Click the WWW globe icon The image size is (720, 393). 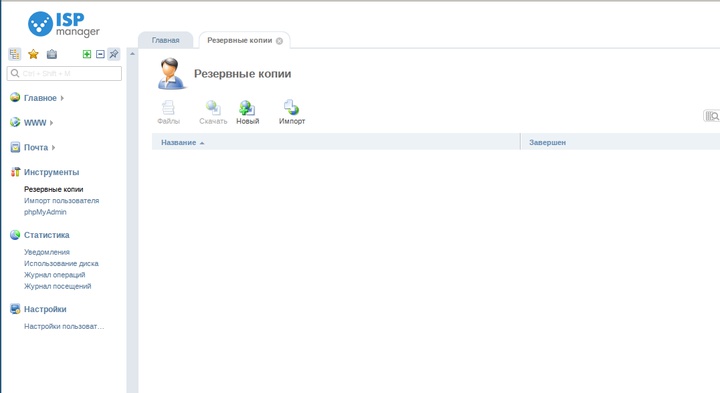(15, 122)
